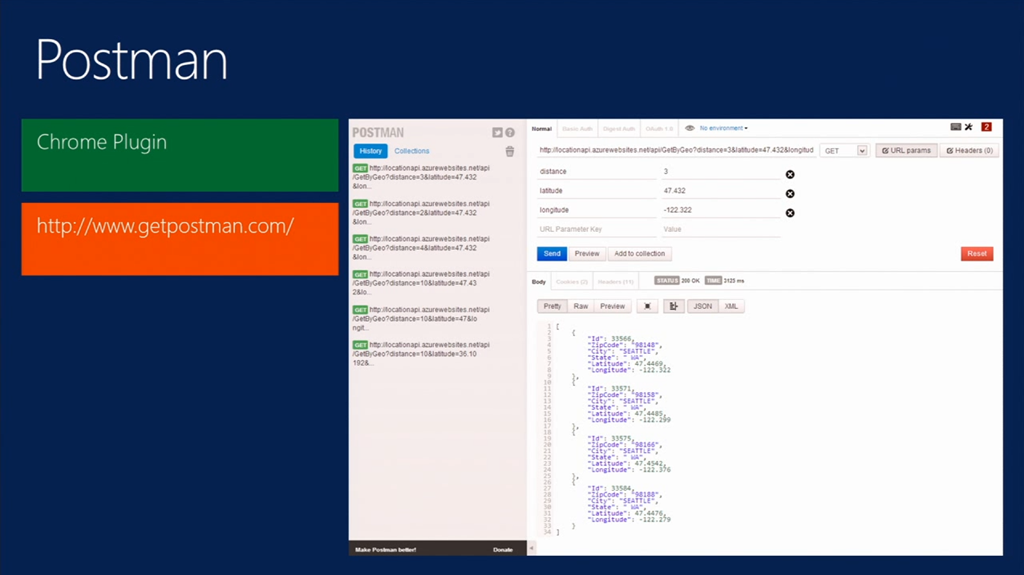Click the longitude value field -122.322
The width and height of the screenshot is (1024, 575).
coord(720,210)
